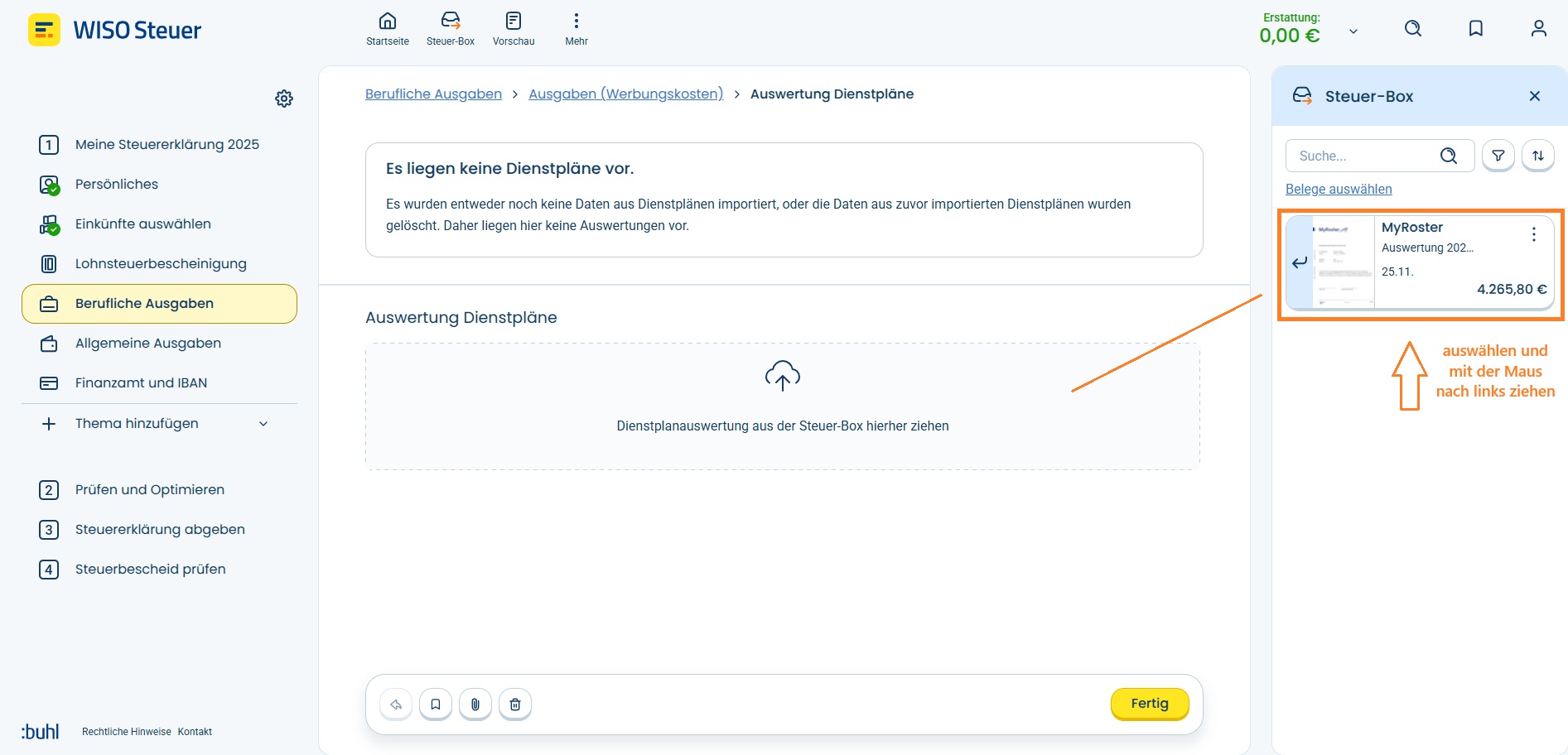Open the Vorschau preview icon

(x=514, y=21)
